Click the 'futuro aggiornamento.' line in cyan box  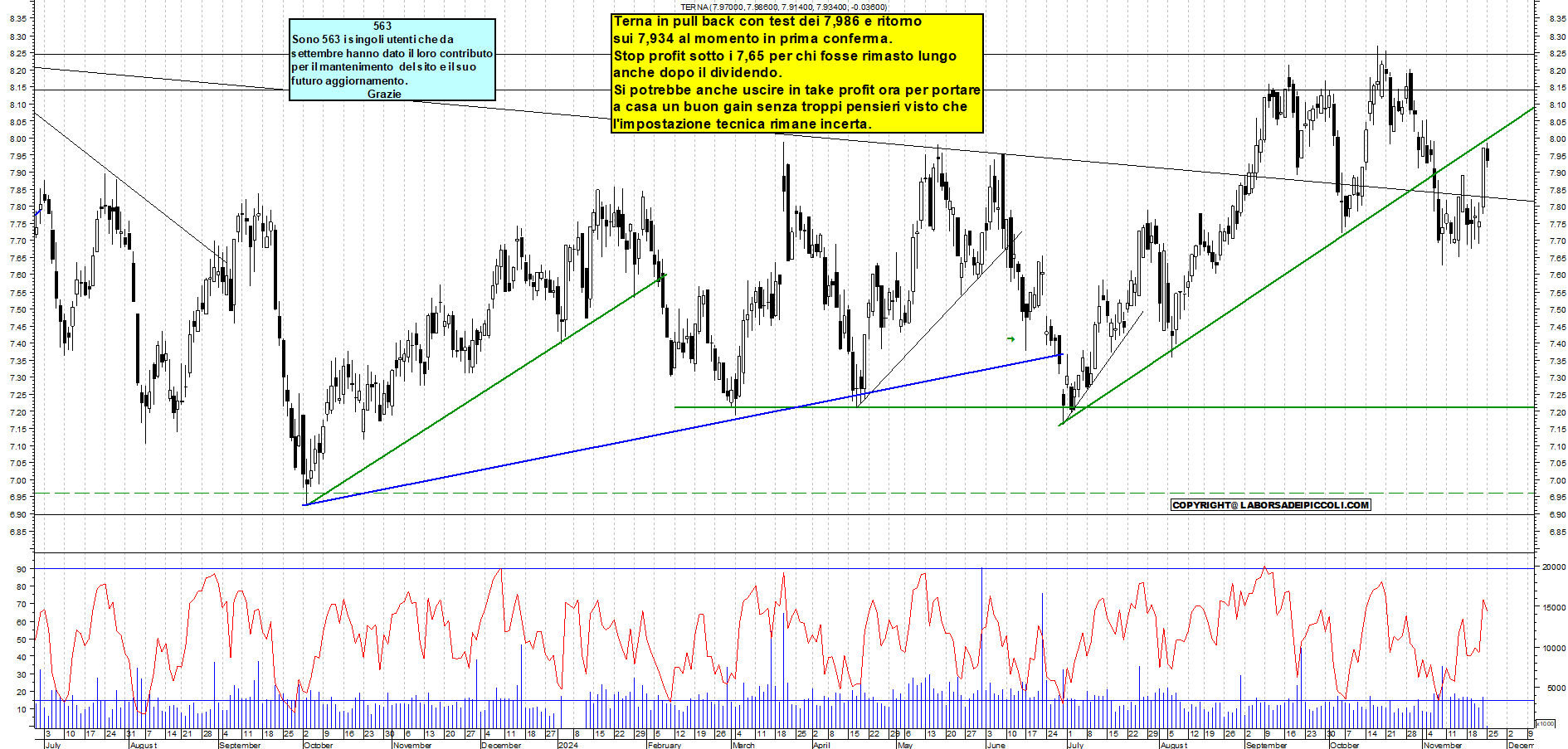point(349,80)
